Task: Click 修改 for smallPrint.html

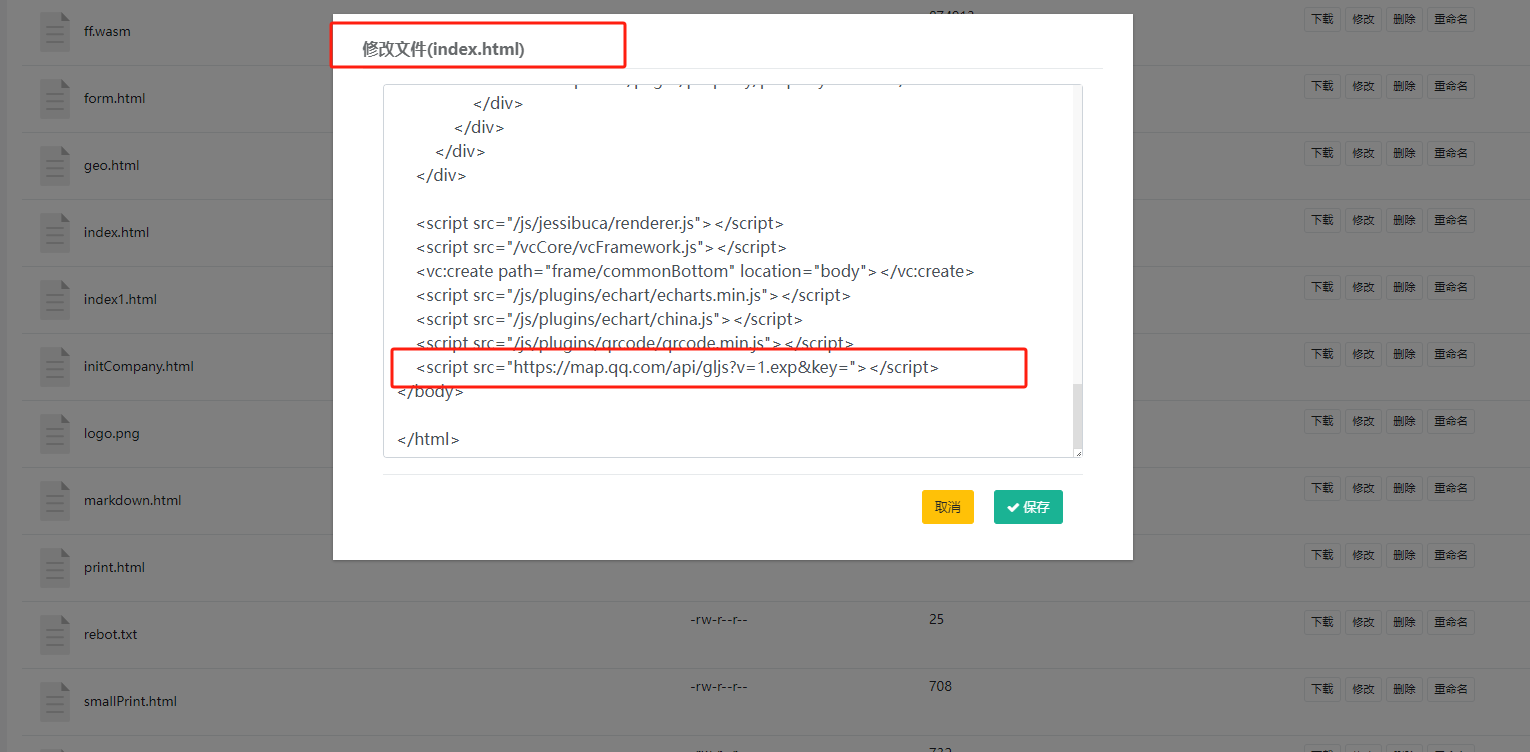Action: pyautogui.click(x=1363, y=689)
